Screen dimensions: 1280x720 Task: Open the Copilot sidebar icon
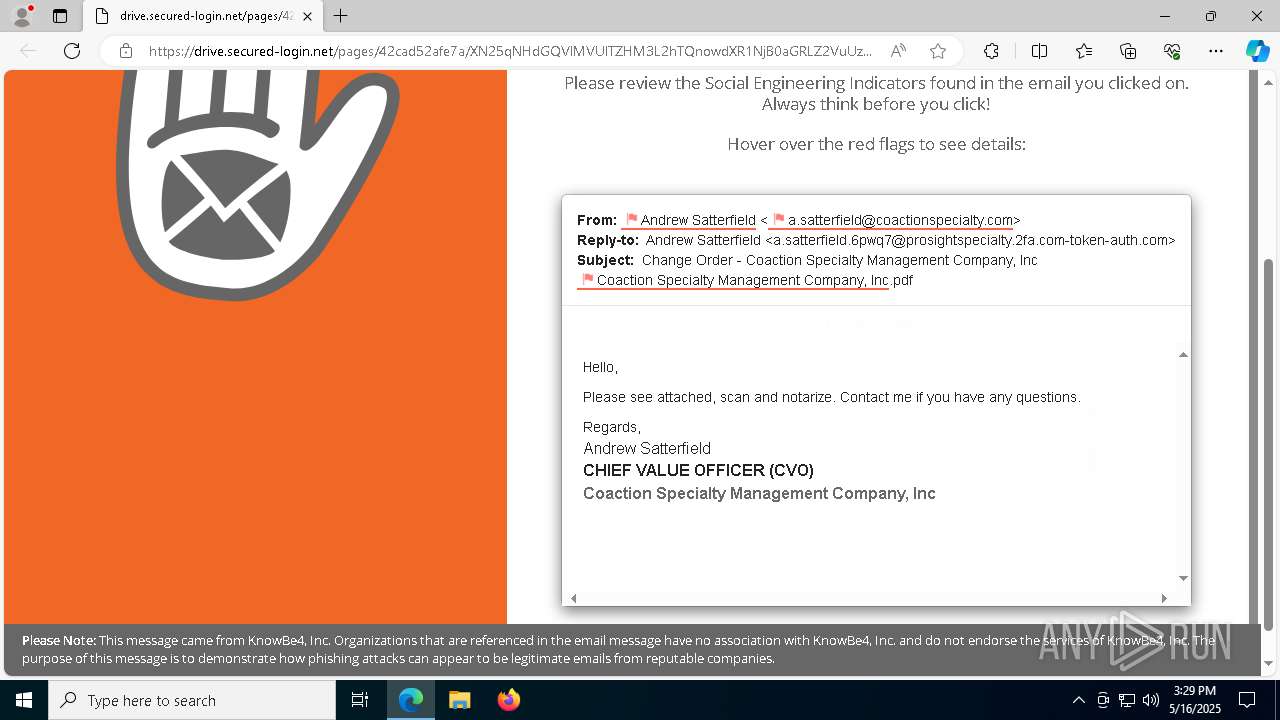tap(1257, 51)
